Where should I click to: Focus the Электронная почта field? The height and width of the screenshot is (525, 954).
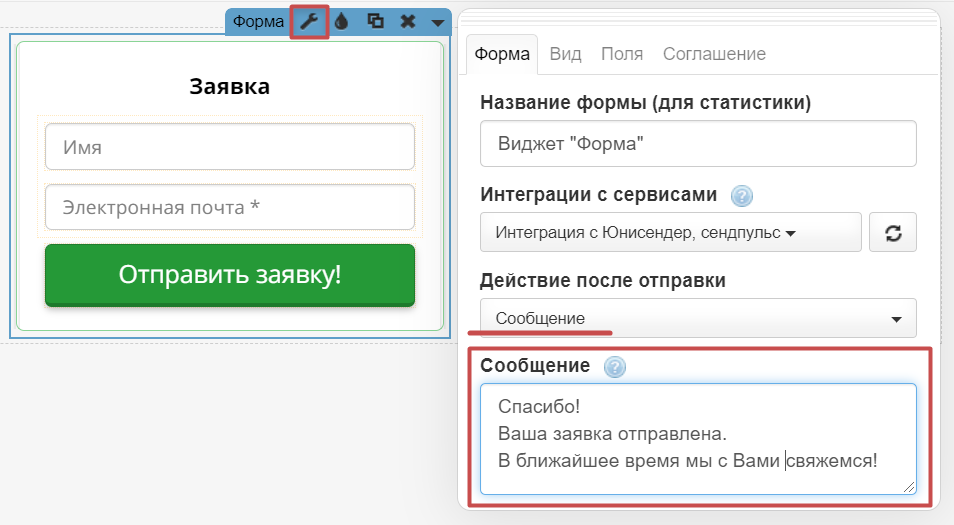click(x=229, y=207)
